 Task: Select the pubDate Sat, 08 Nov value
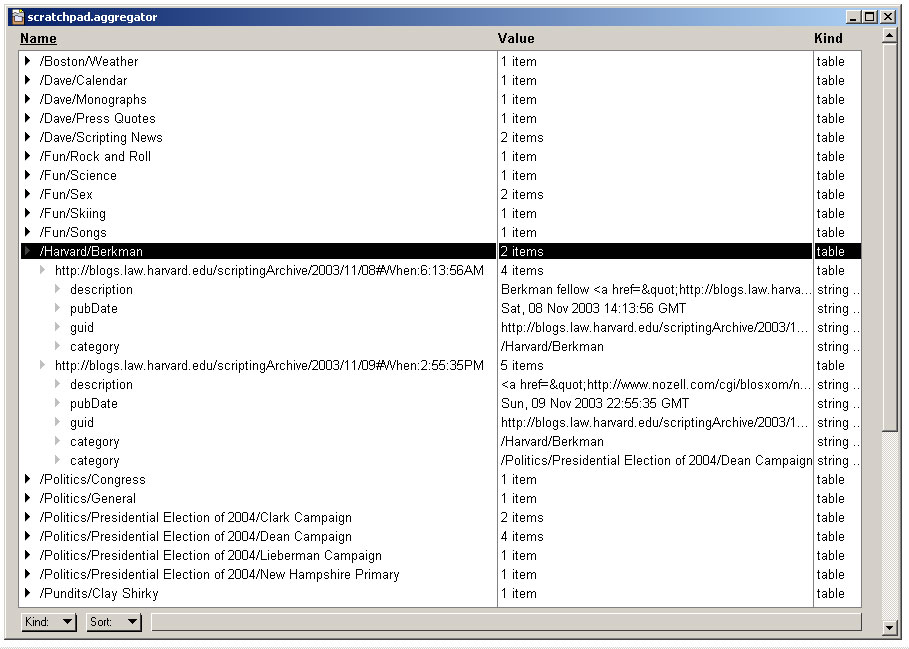pos(593,309)
